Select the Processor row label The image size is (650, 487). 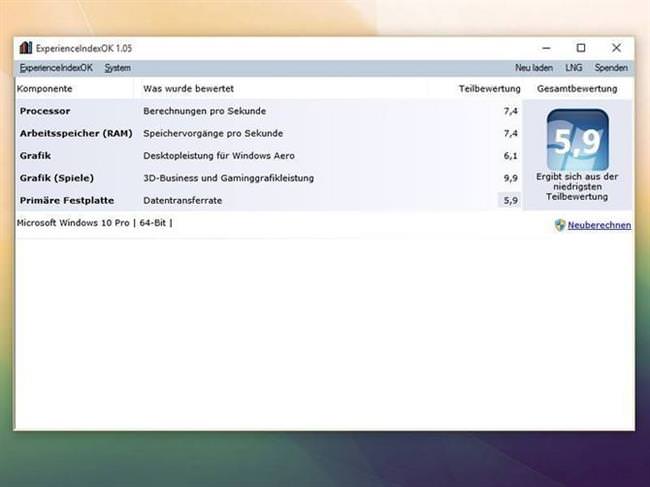coord(45,111)
